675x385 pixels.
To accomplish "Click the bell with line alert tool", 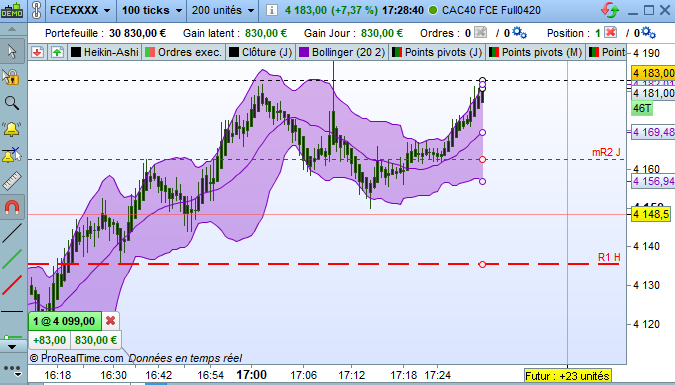I will (12, 155).
